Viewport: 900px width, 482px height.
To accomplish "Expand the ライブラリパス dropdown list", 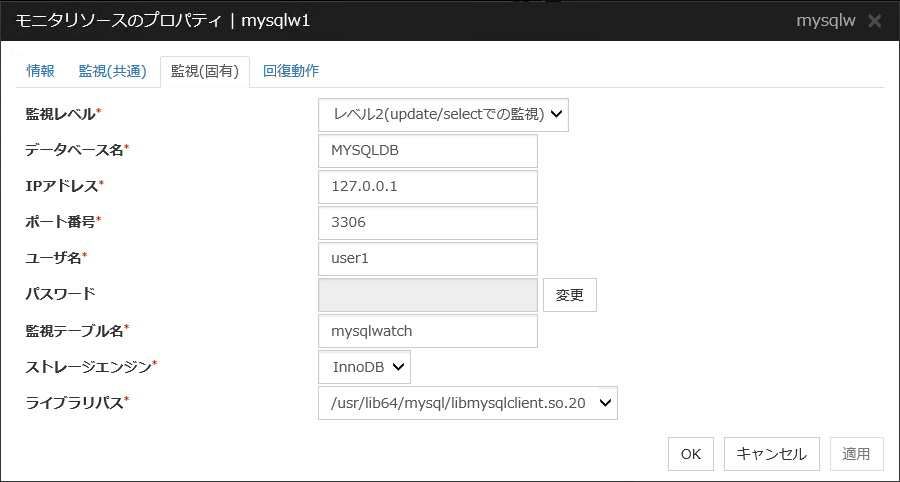I will point(467,403).
